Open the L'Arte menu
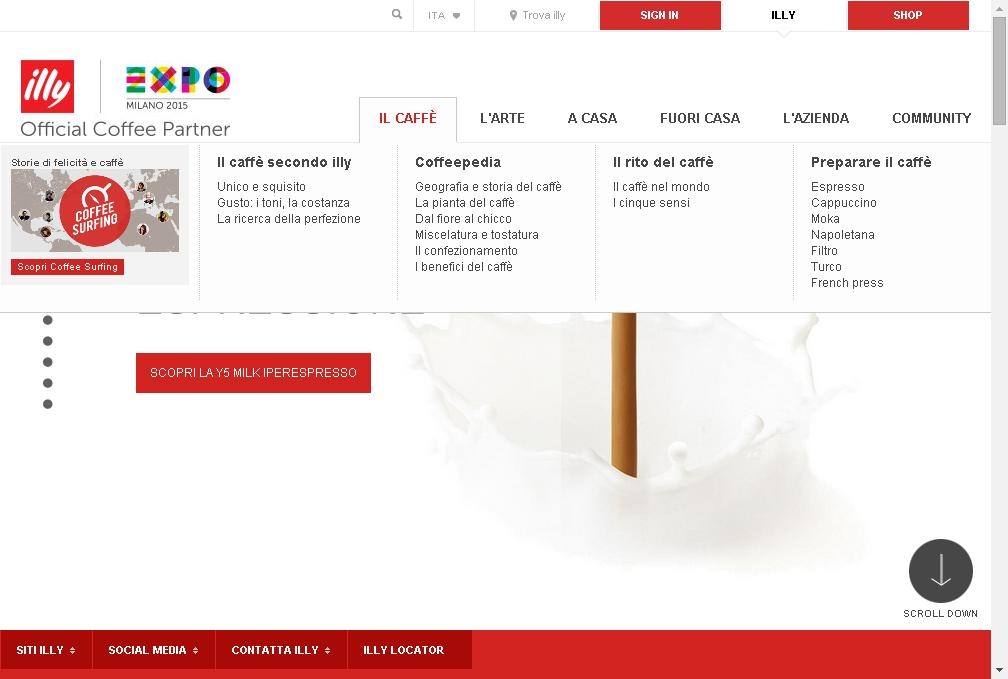1008x679 pixels. pos(502,118)
